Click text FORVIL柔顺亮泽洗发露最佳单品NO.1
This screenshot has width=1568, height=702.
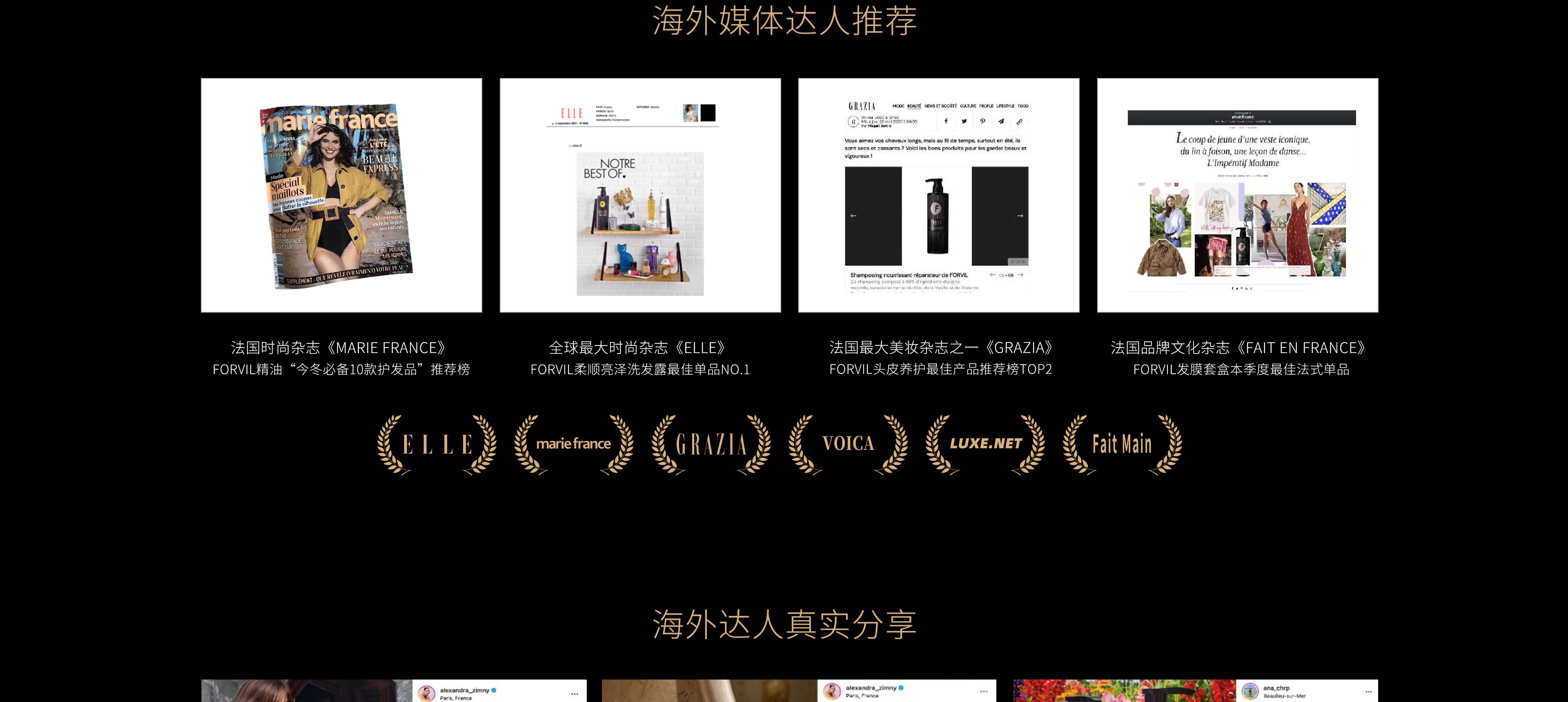point(640,369)
